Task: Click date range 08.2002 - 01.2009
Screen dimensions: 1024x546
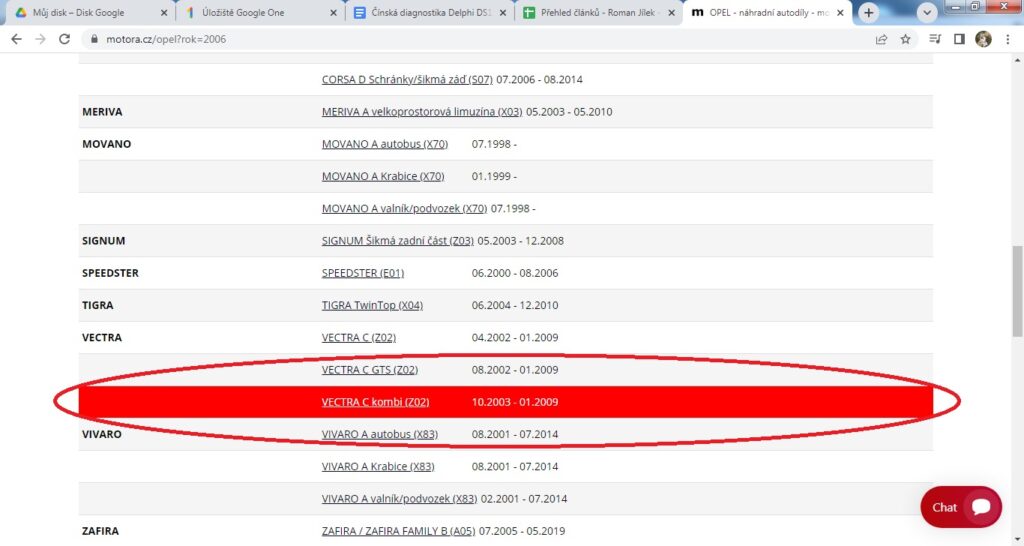Action: 515,370
